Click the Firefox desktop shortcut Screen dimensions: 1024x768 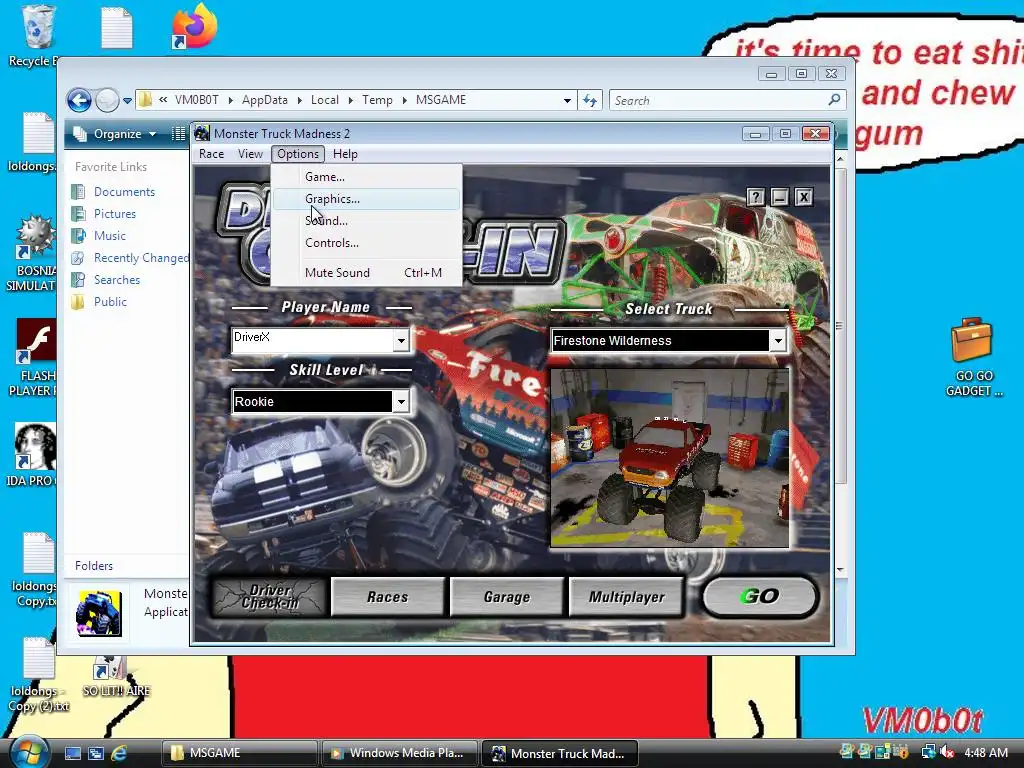[x=194, y=27]
